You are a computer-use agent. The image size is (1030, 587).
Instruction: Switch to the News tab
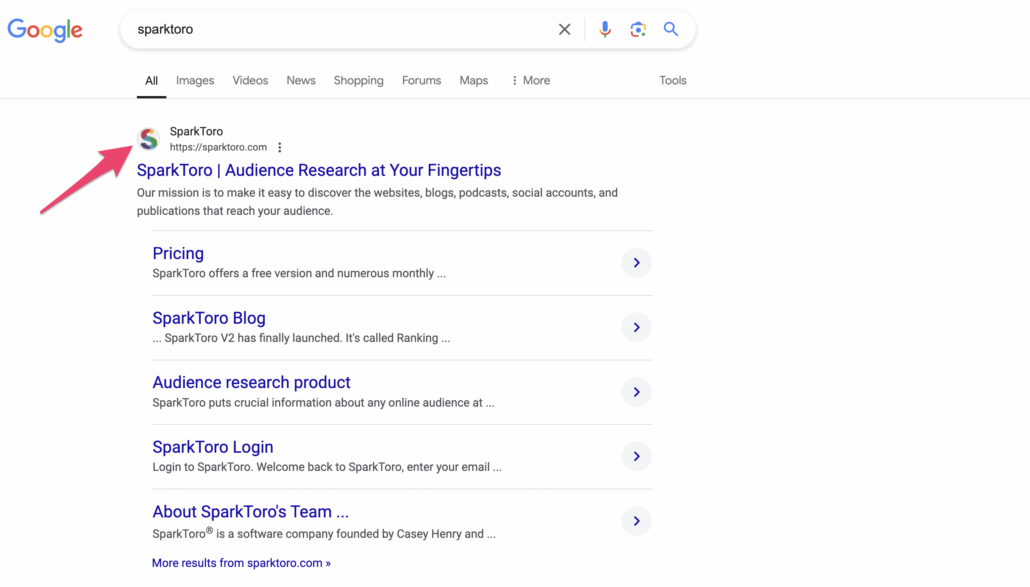point(301,81)
